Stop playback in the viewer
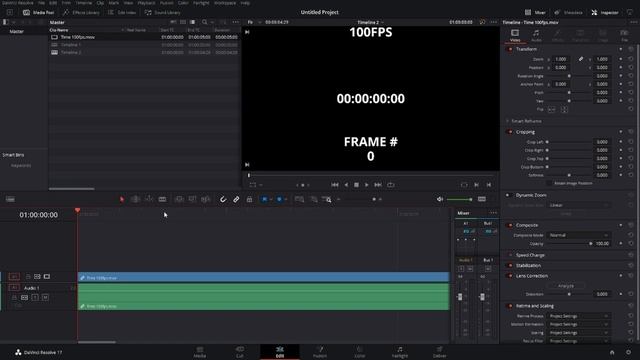Viewport: 640px width, 360px height. 356,185
